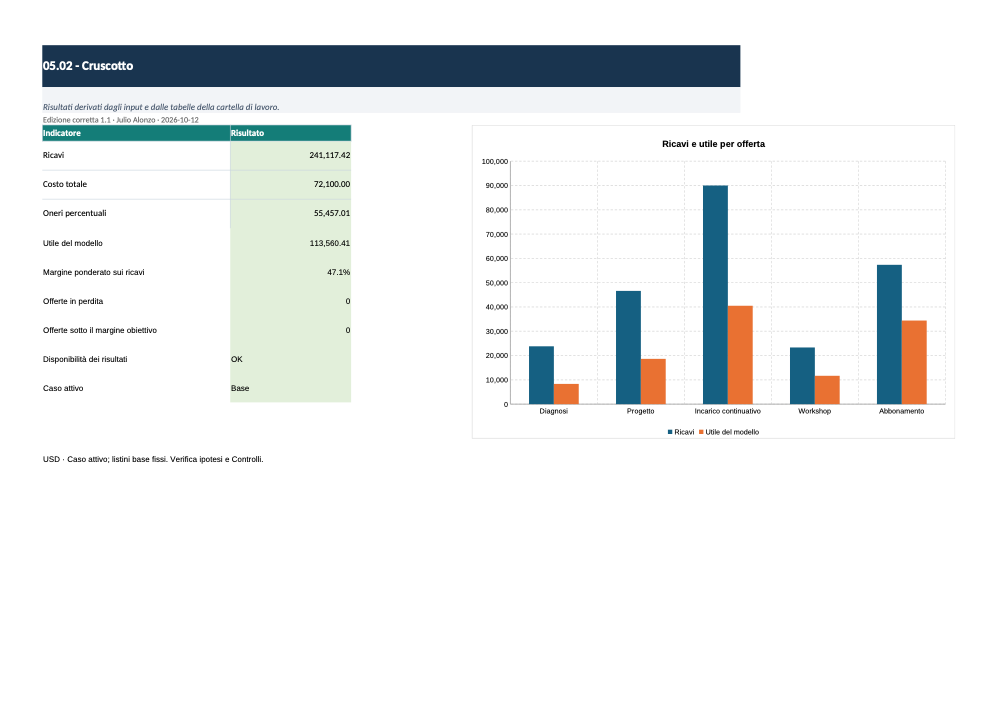The height and width of the screenshot is (707, 1000).
Task: Click the chart title Ricavi e utile per offerta
Action: click(x=713, y=144)
